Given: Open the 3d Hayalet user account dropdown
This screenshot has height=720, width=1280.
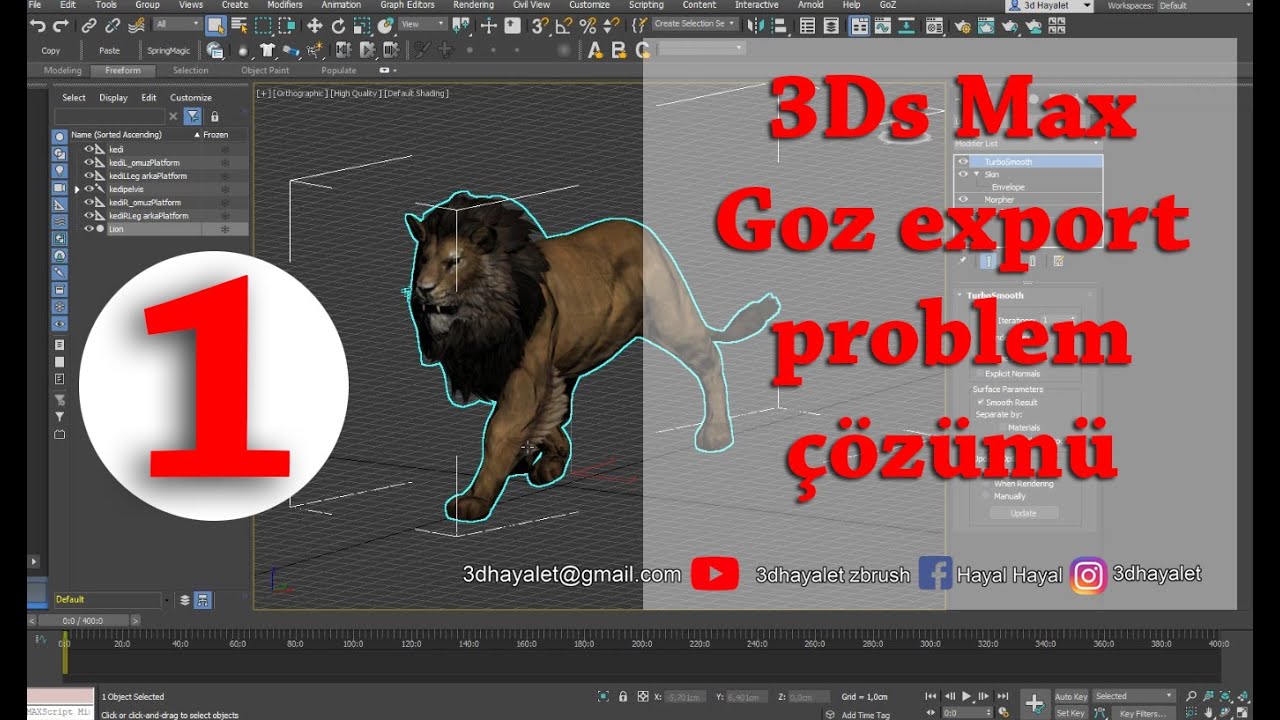Looking at the screenshot, I should coord(1048,5).
